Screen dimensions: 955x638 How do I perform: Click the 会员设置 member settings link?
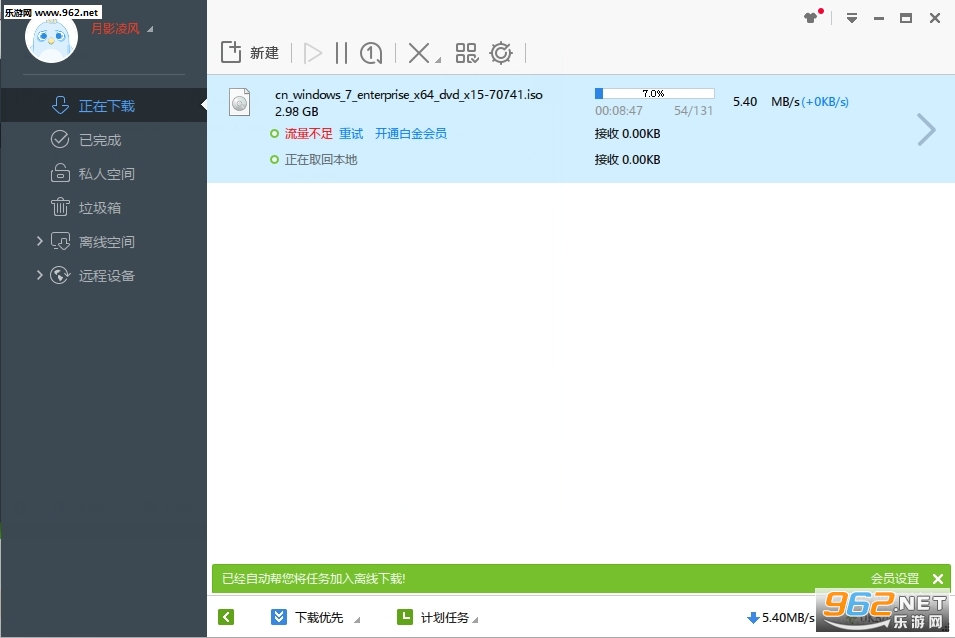[x=895, y=578]
